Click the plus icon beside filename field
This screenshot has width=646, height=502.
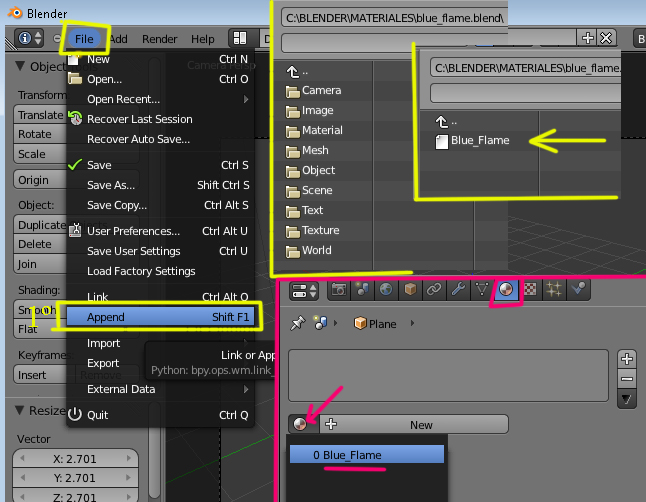587,38
